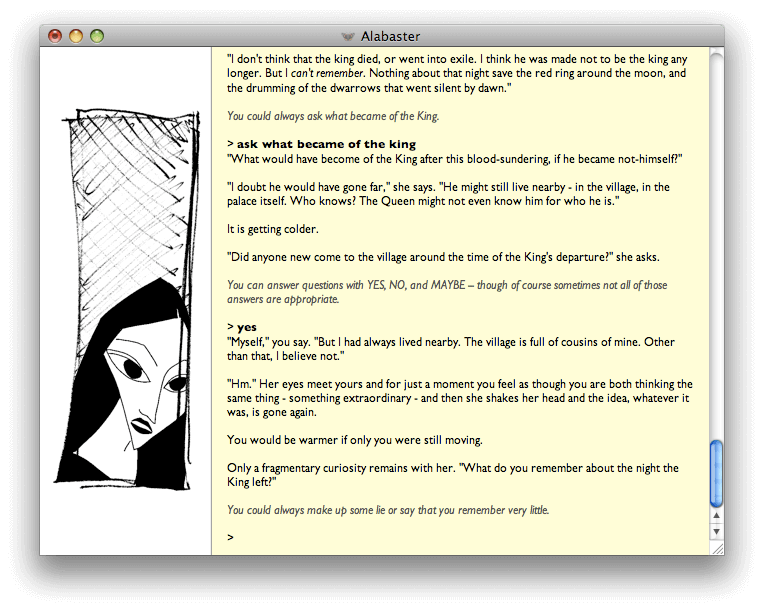Click the "ask what became of the king" command
Viewport: 764px width, 610px height.
point(326,144)
